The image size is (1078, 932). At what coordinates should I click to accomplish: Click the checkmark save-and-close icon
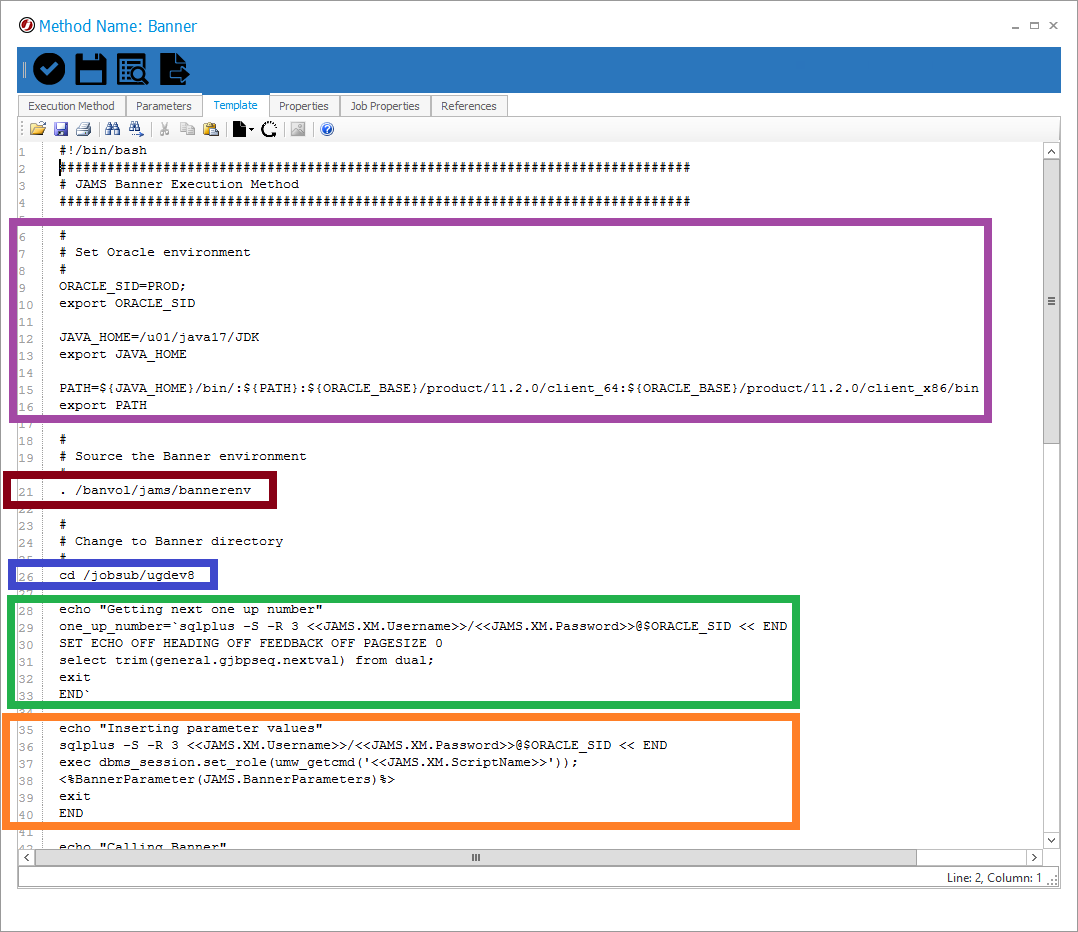click(49, 69)
